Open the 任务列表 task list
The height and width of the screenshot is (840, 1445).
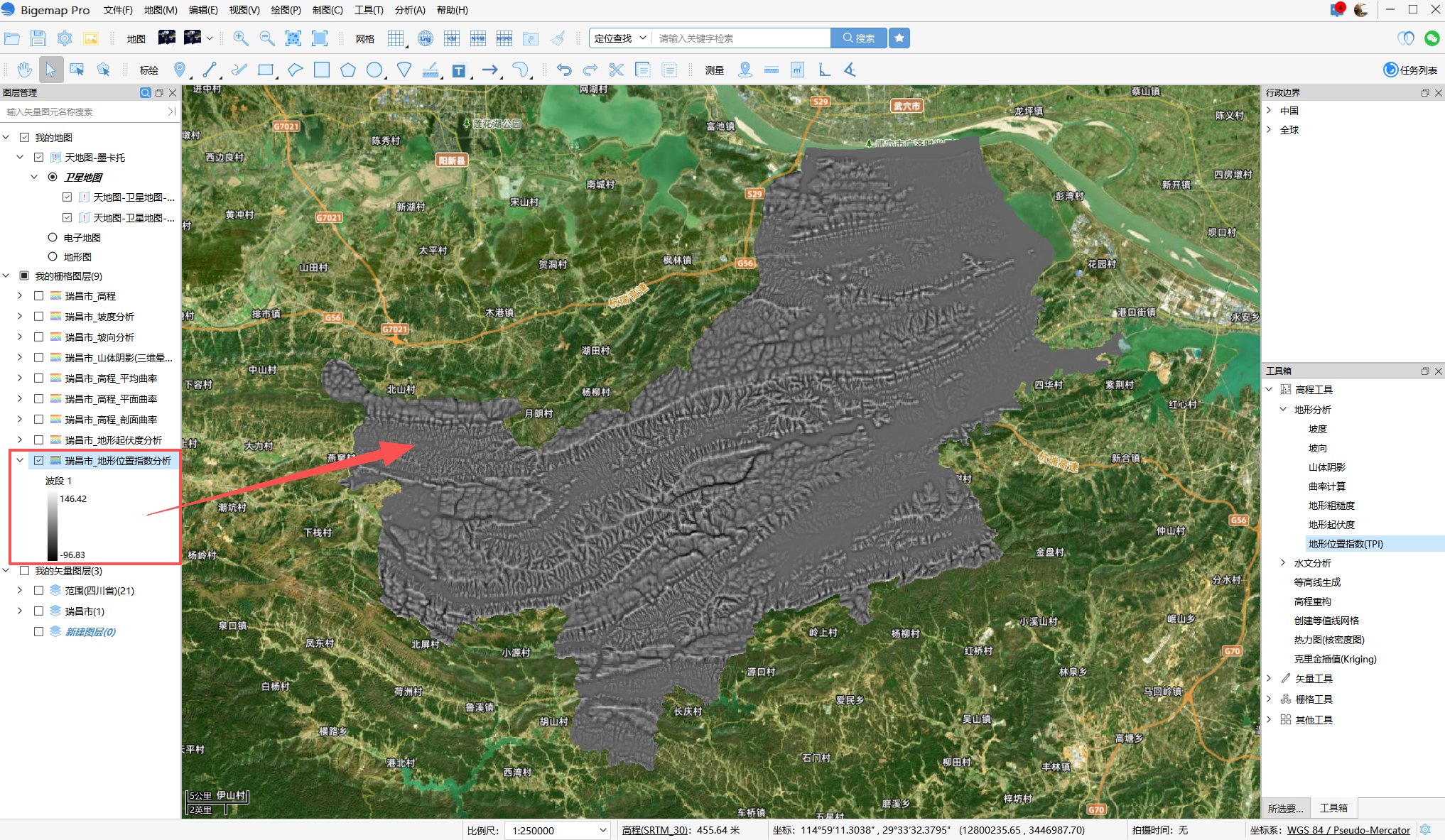point(1410,70)
